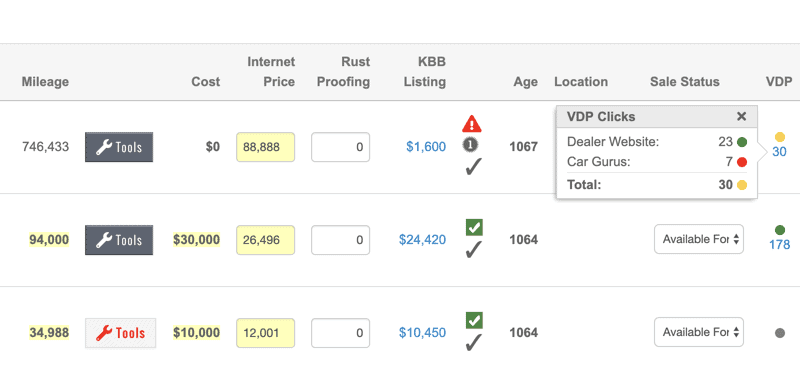The image size is (800, 378).
Task: Click the gray checkmark in the $24,420 row
Action: [x=473, y=250]
